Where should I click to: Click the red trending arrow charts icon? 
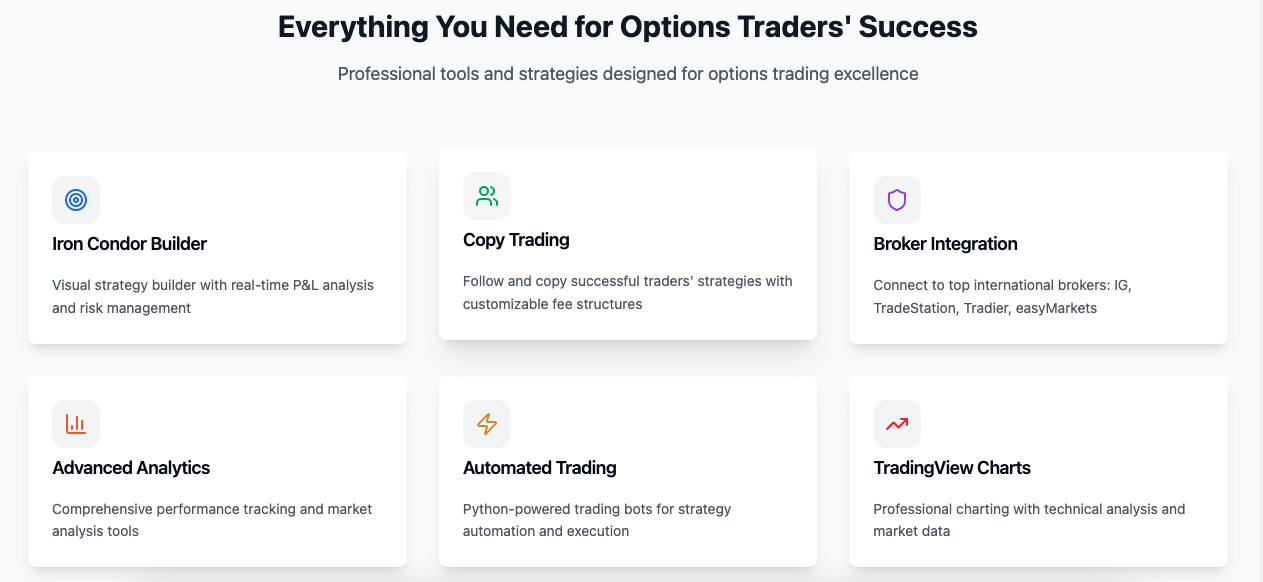coord(897,424)
